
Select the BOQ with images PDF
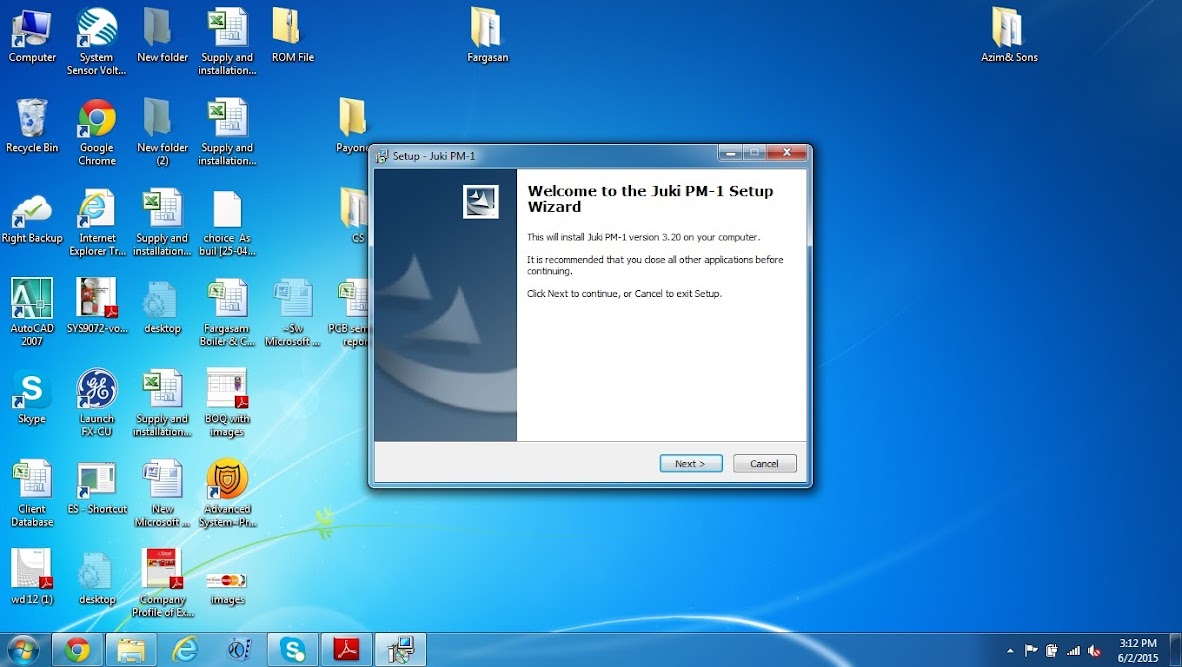(x=227, y=403)
